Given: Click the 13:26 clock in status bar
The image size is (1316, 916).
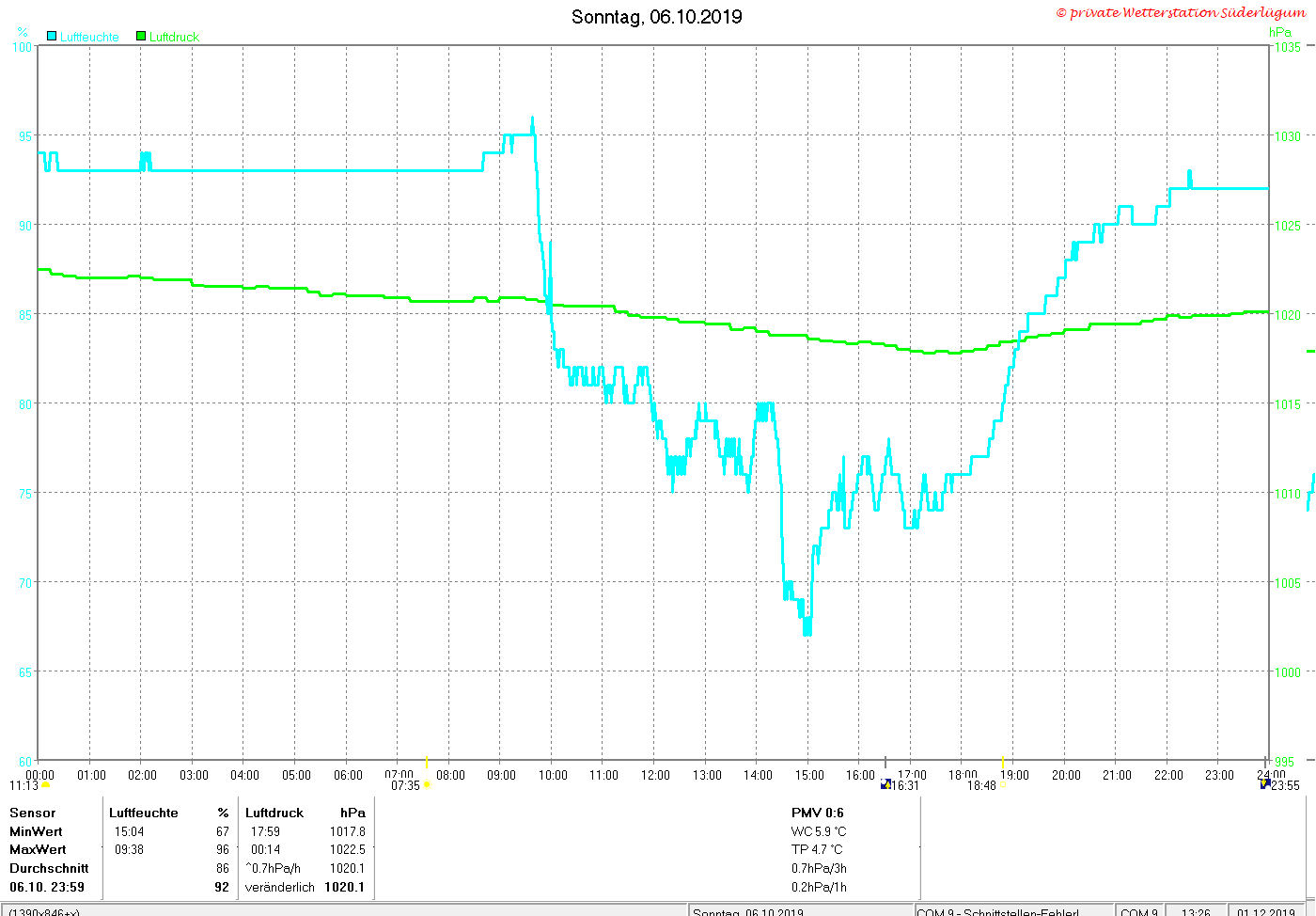Looking at the screenshot, I should click(x=1196, y=911).
